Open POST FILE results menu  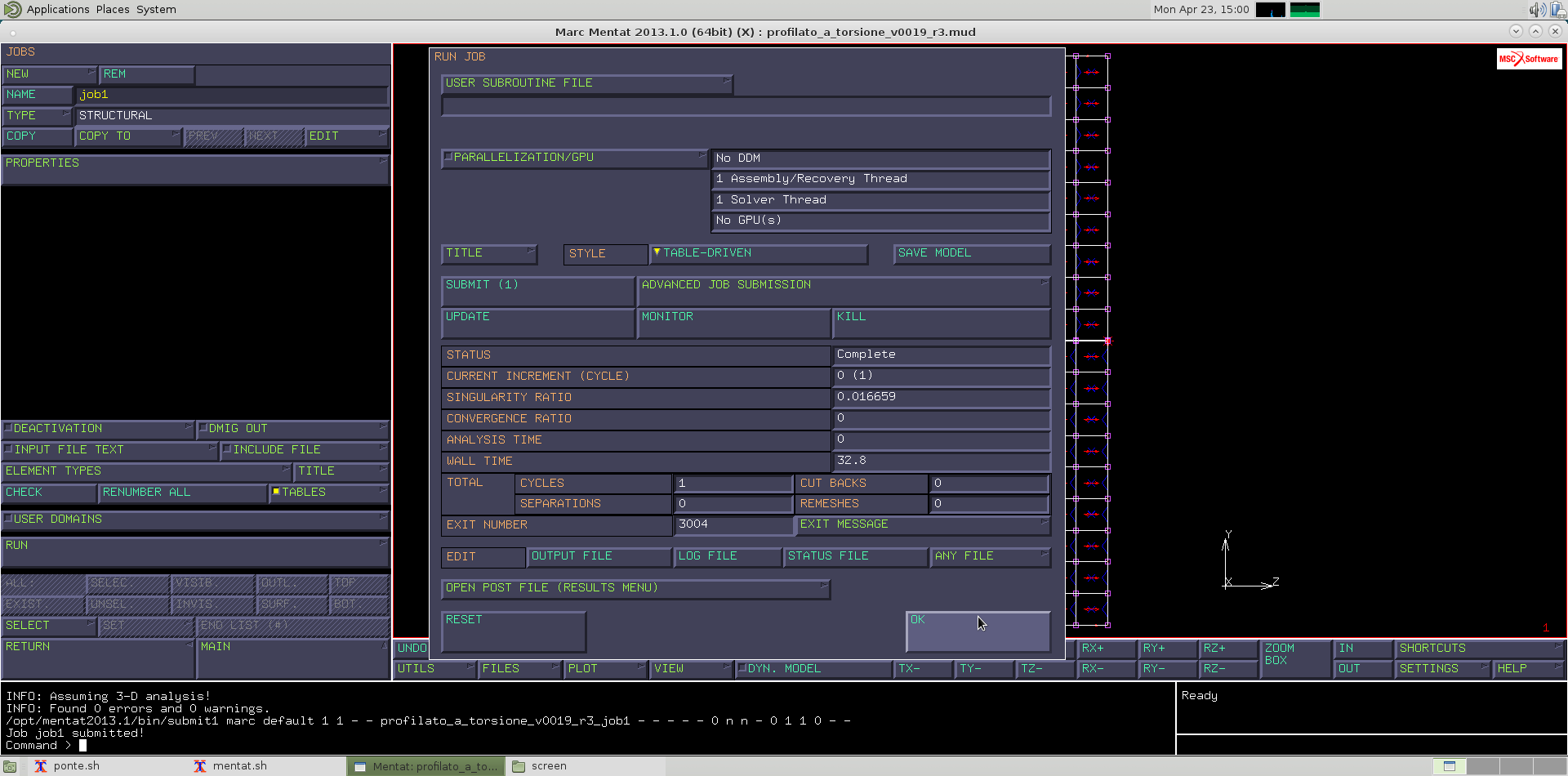(636, 588)
